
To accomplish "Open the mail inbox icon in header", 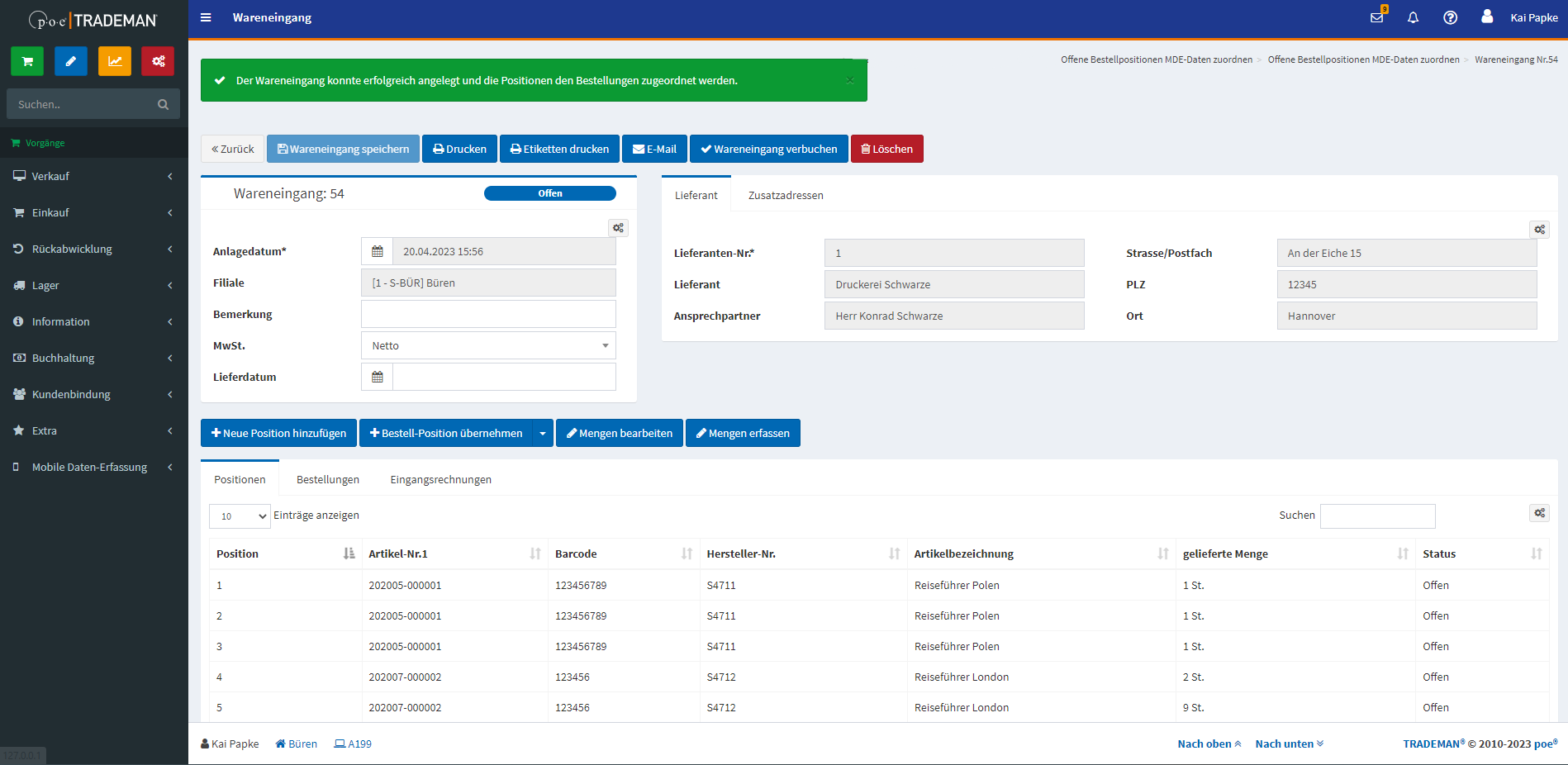I will pyautogui.click(x=1376, y=17).
